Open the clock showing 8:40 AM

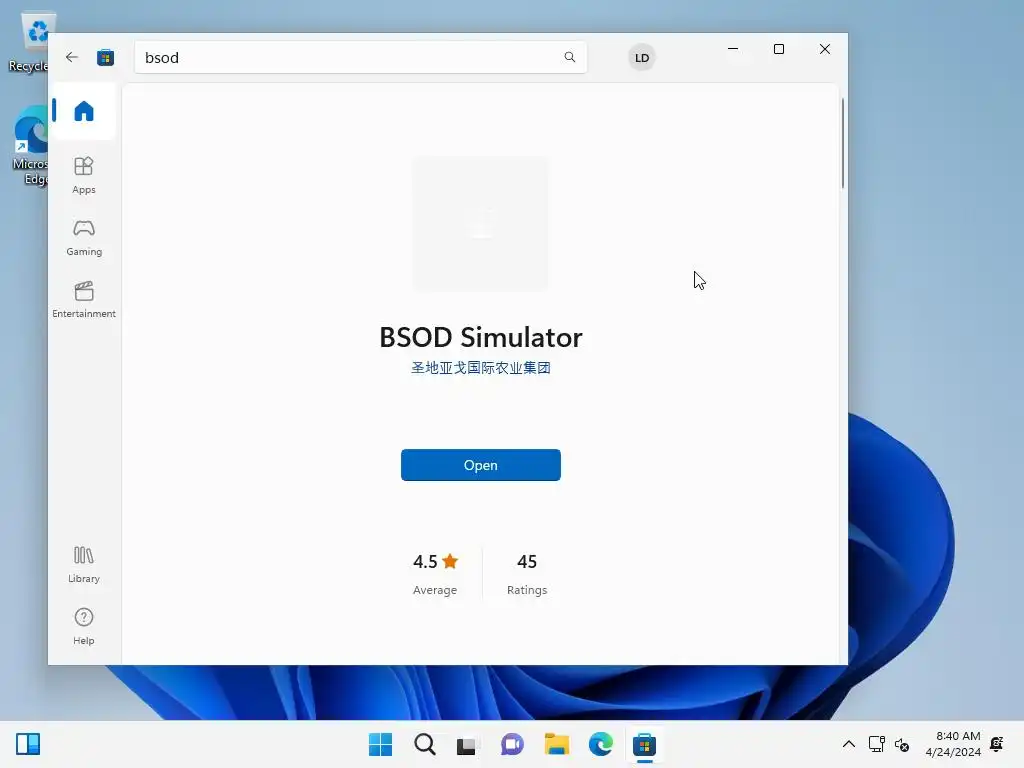(x=953, y=744)
